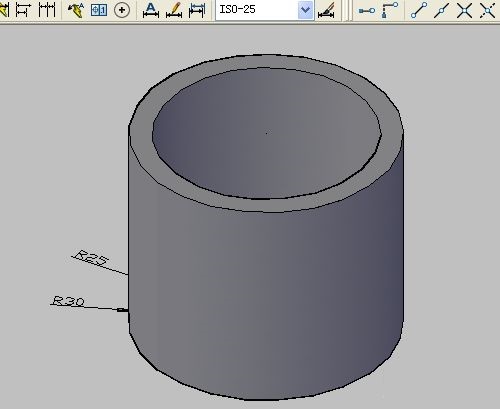Screen dimensions: 500x409
Task: Select the Snap From tool
Action: [389, 10]
